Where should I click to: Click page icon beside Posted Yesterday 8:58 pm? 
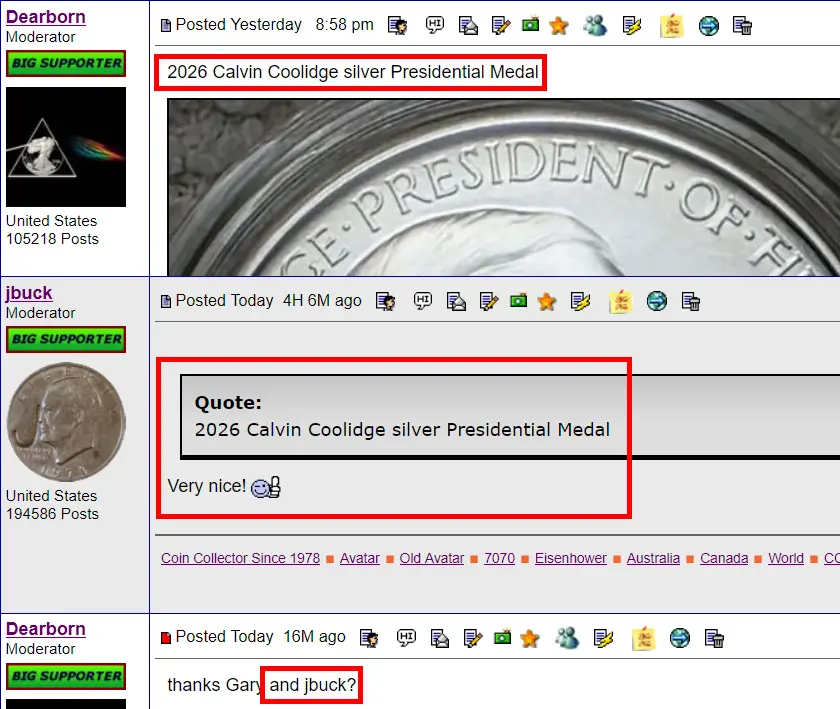(x=166, y=25)
